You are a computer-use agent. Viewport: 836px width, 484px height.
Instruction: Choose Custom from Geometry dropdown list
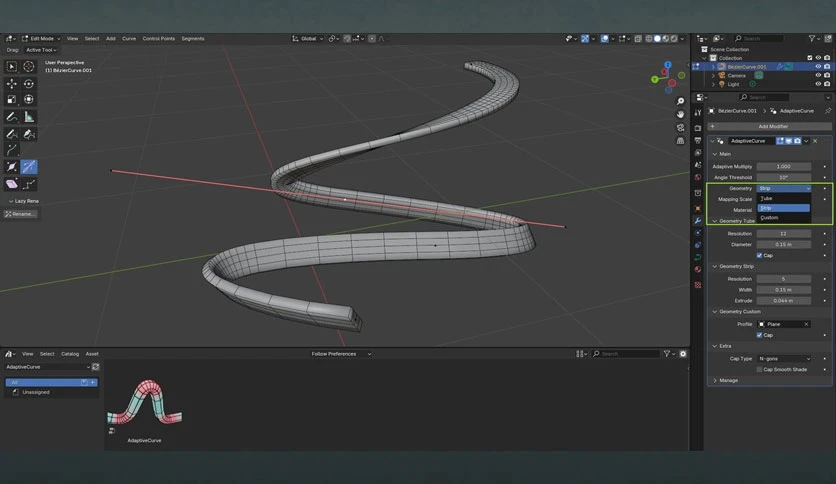[784, 217]
